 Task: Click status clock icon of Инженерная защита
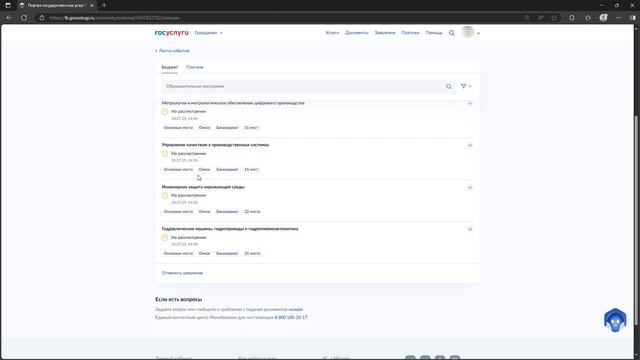[165, 195]
